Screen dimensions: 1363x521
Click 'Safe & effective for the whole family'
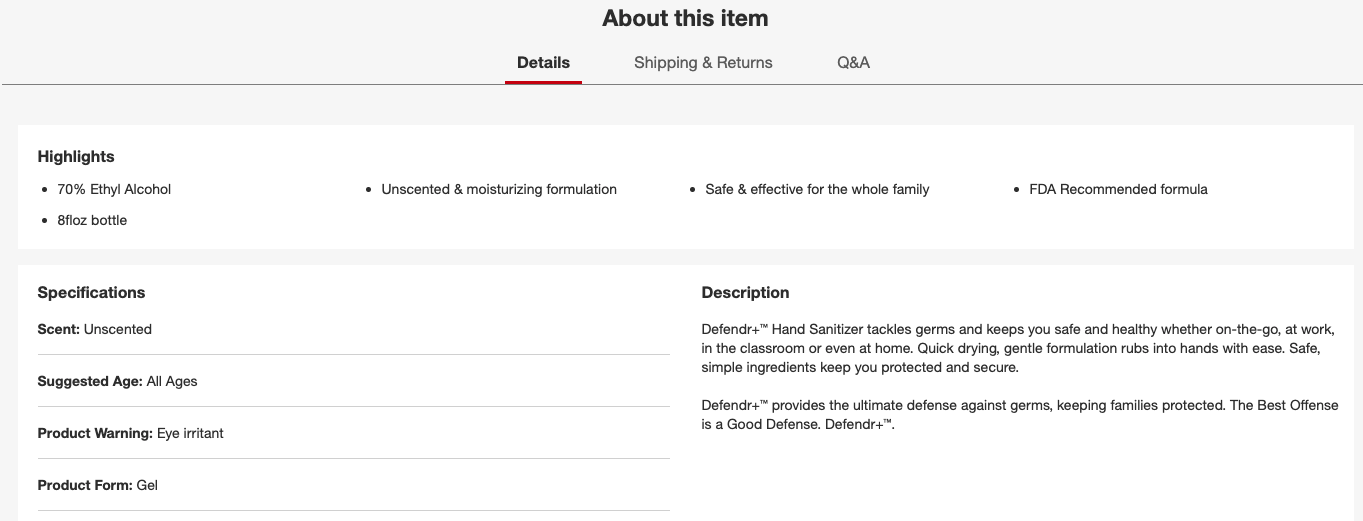tap(817, 189)
